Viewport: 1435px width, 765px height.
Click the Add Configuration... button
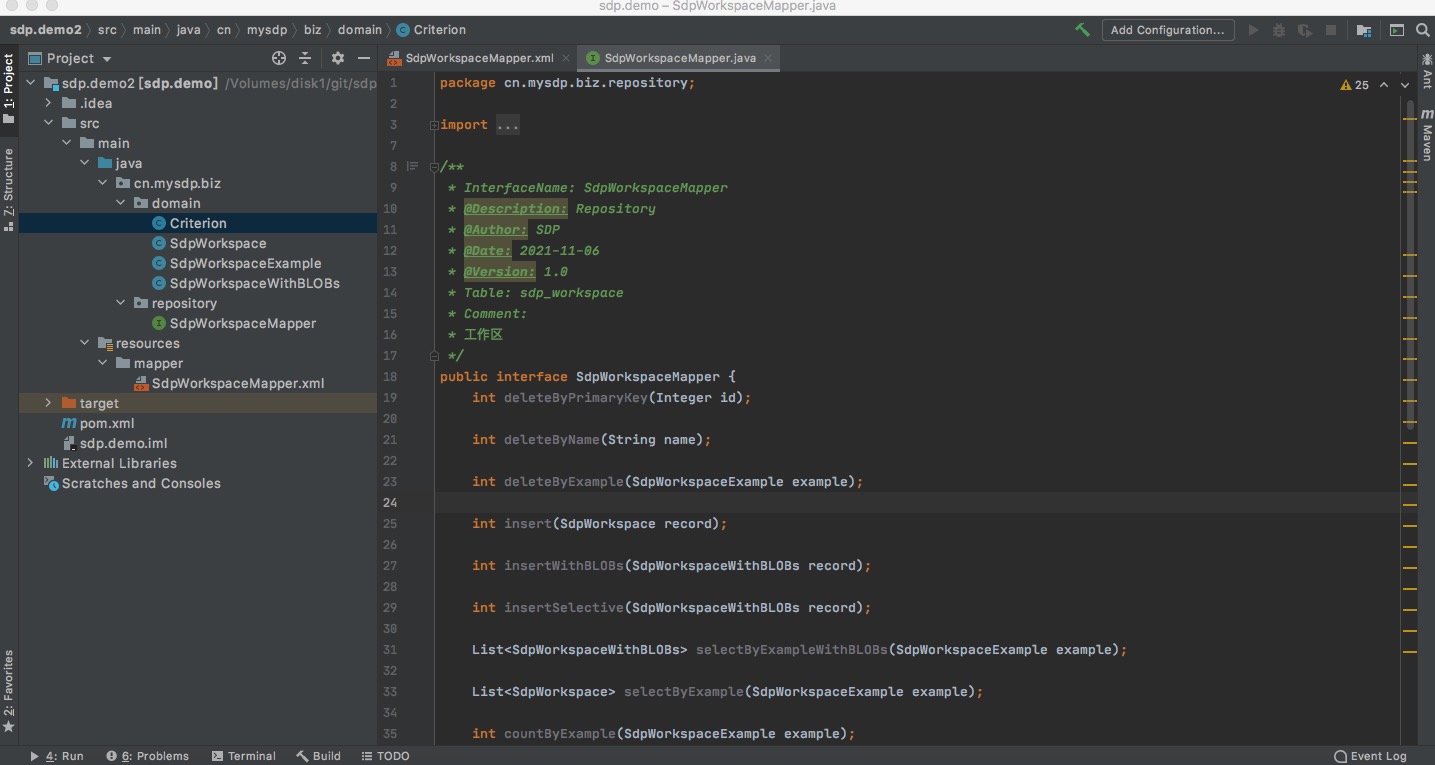tap(1168, 30)
